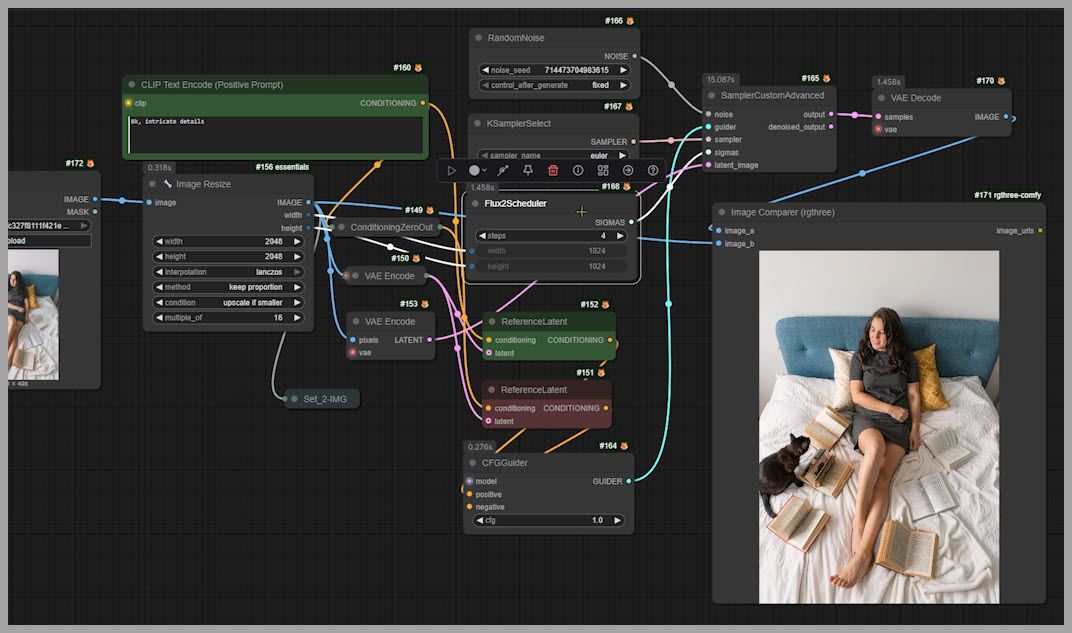The height and width of the screenshot is (633, 1072).
Task: Click the circled right-arrow toolbar icon
Action: click(628, 170)
